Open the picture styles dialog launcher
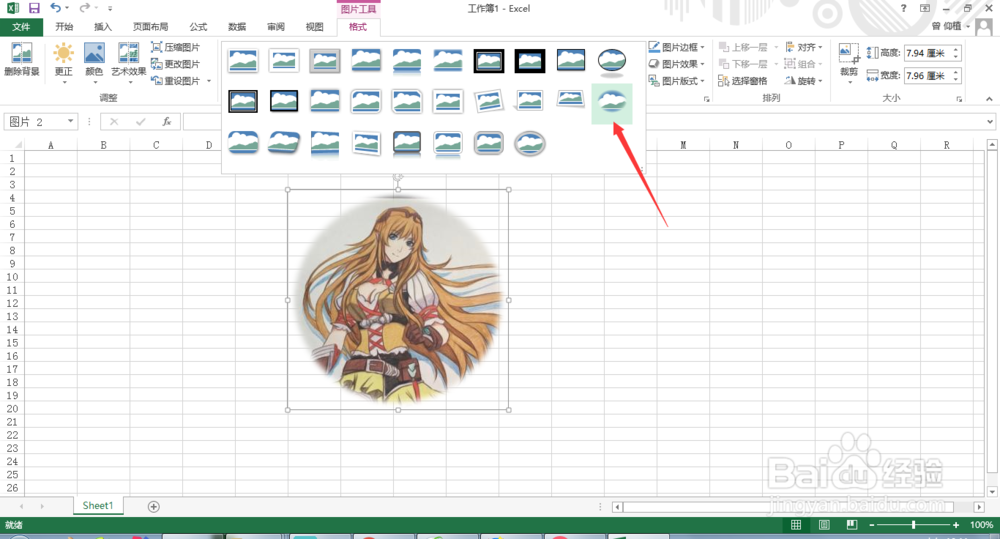Viewport: 1000px width, 539px height. 706,99
